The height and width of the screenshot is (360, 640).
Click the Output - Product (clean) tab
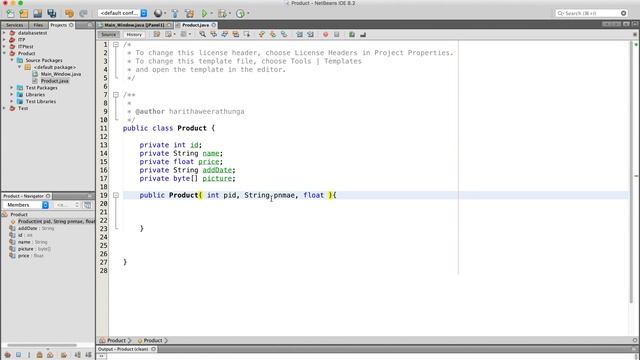(x=126, y=349)
